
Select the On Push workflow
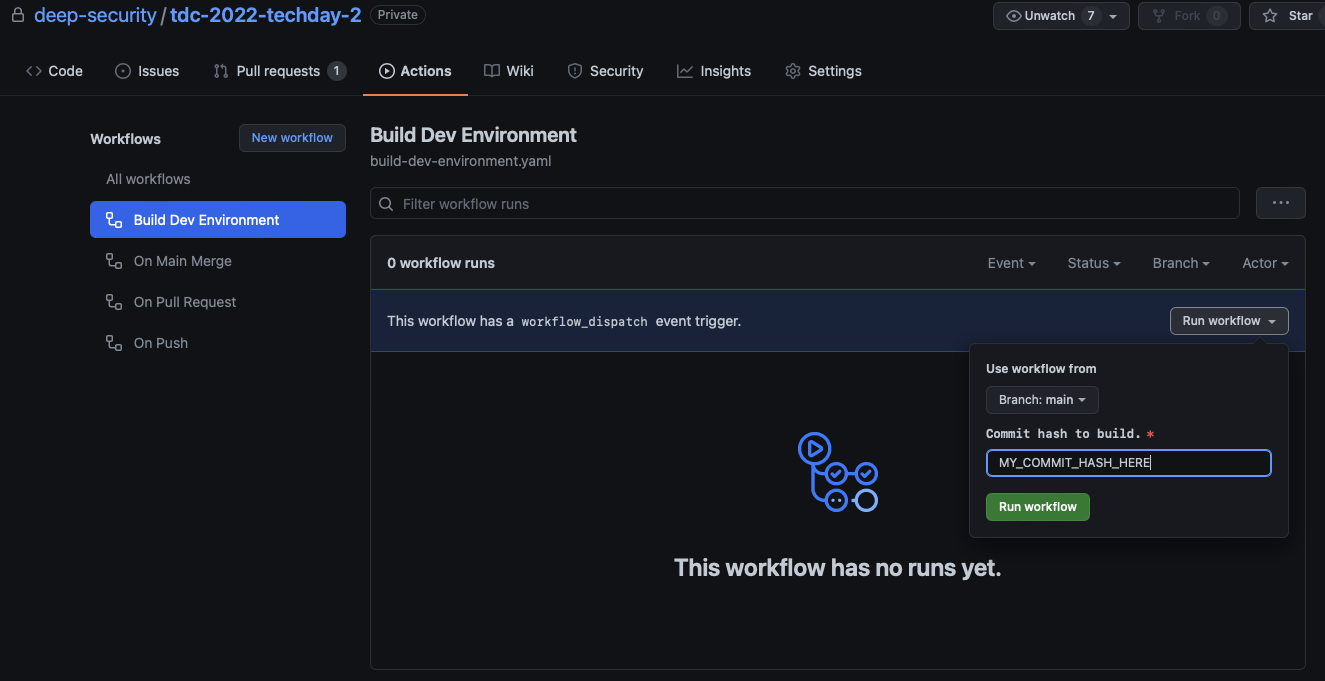pyautogui.click(x=218, y=343)
